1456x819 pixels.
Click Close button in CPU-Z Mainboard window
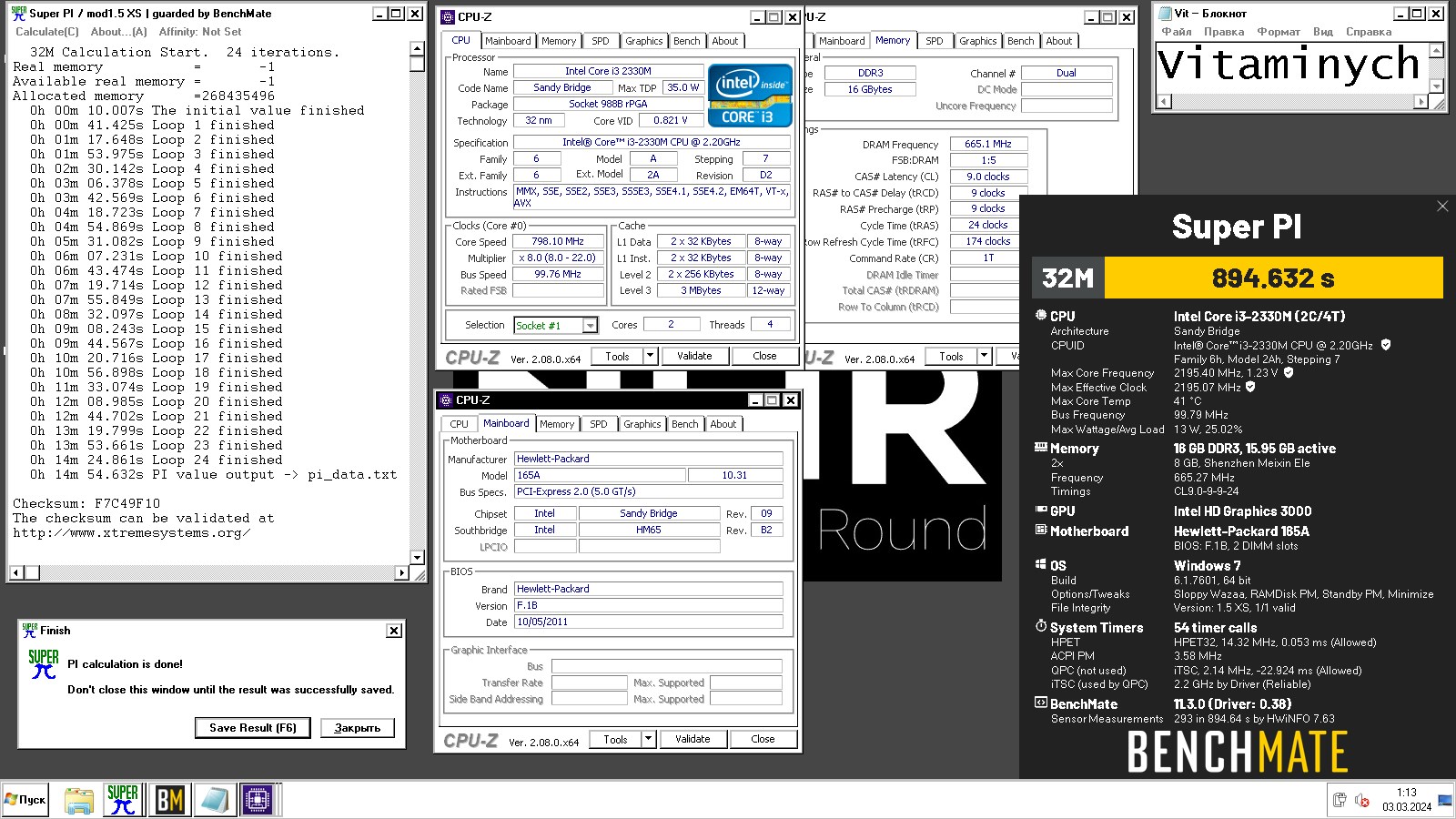tap(763, 739)
